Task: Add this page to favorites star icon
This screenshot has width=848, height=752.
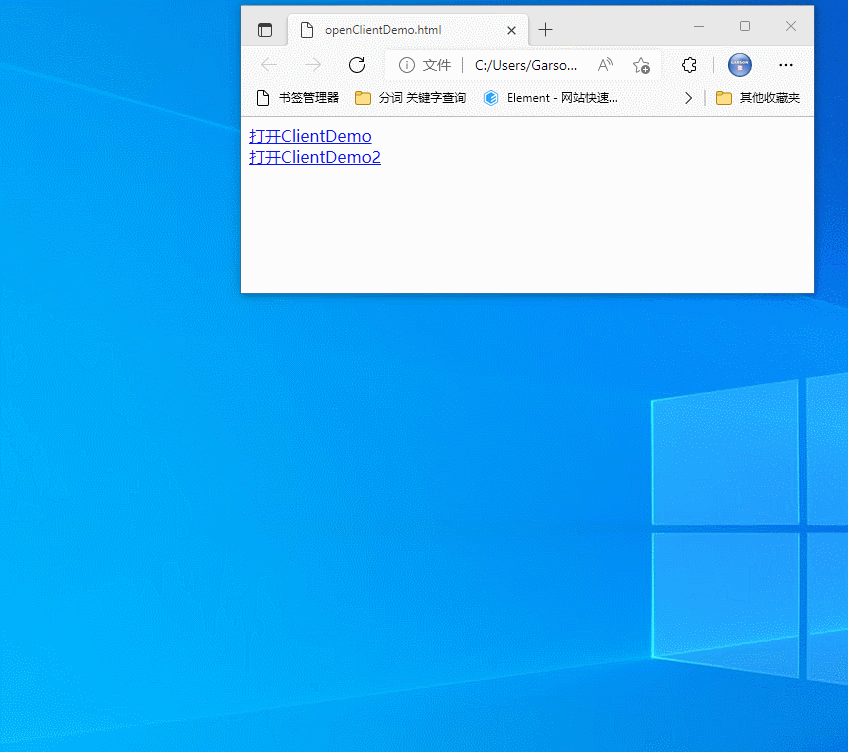Action: pyautogui.click(x=641, y=65)
